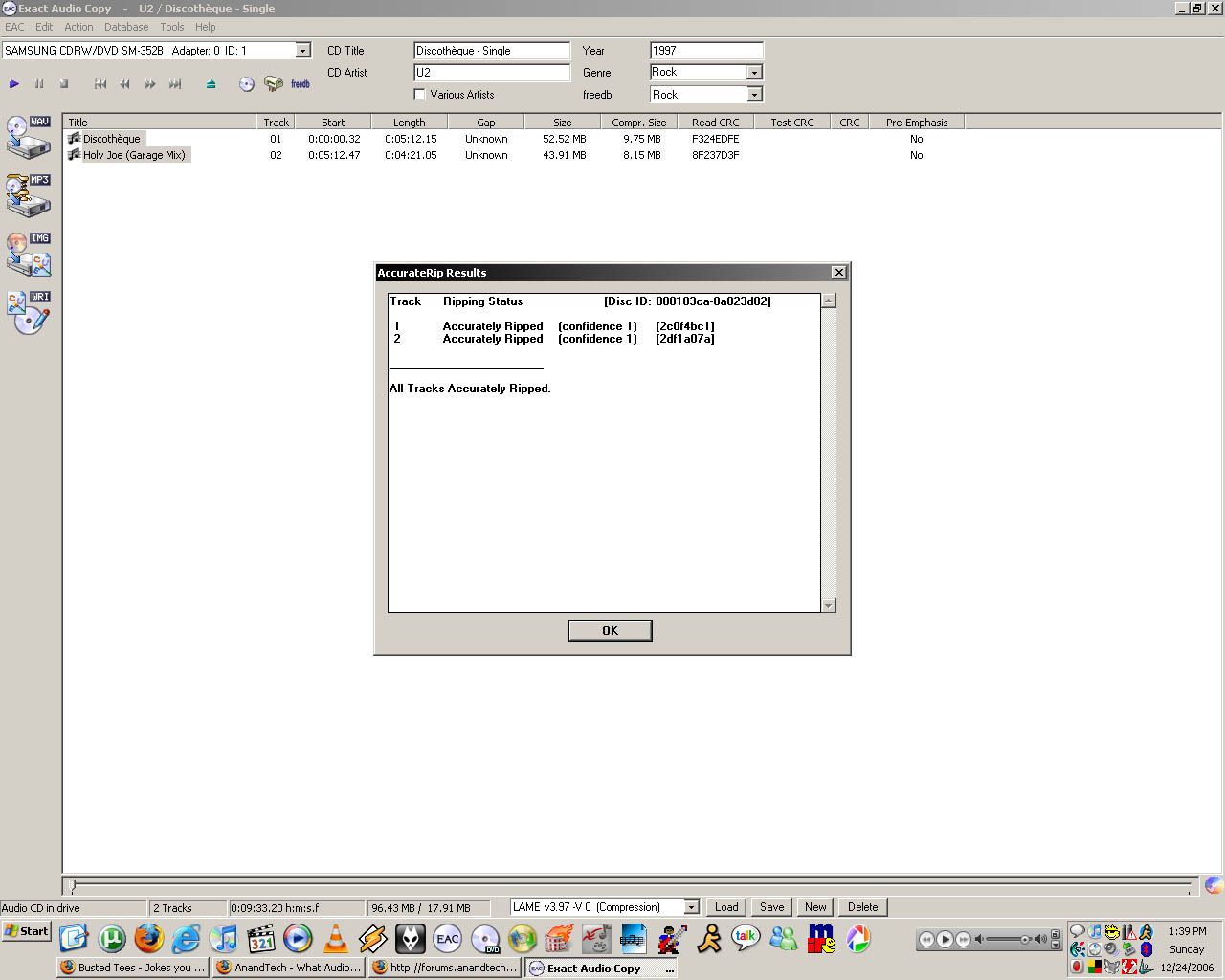Move the playback position slider thumb
Image resolution: width=1225 pixels, height=980 pixels.
[x=72, y=886]
